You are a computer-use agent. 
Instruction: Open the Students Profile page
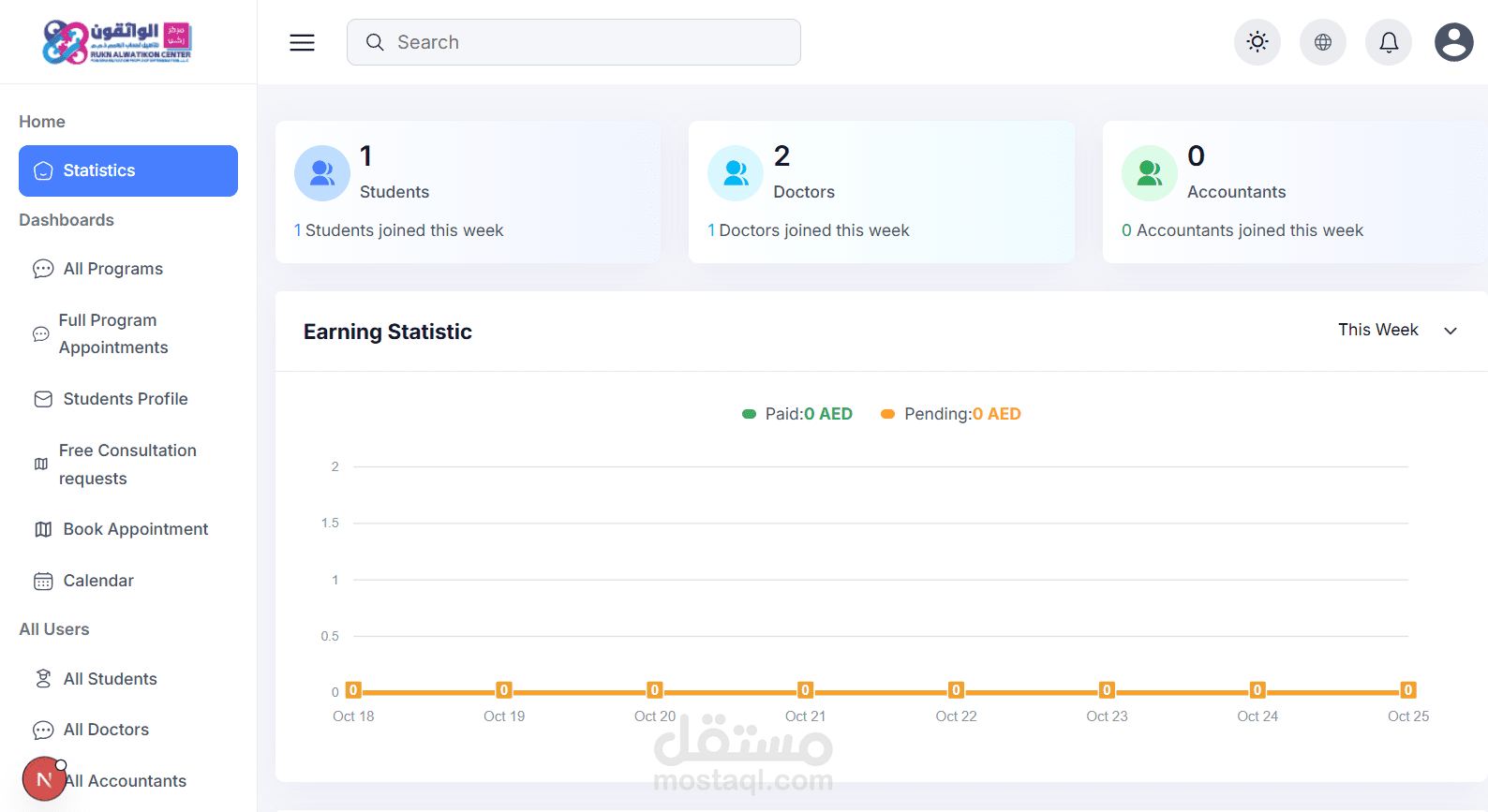[x=126, y=399]
